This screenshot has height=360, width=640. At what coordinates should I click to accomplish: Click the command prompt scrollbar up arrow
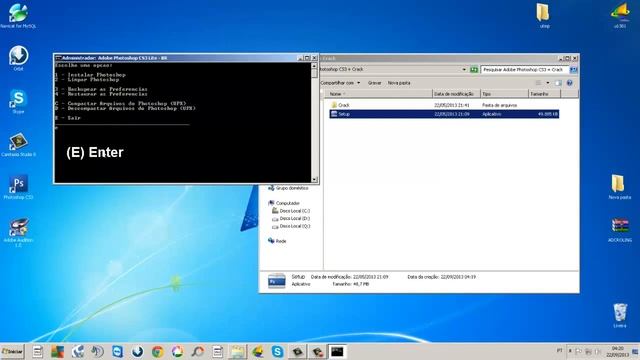coord(314,65)
